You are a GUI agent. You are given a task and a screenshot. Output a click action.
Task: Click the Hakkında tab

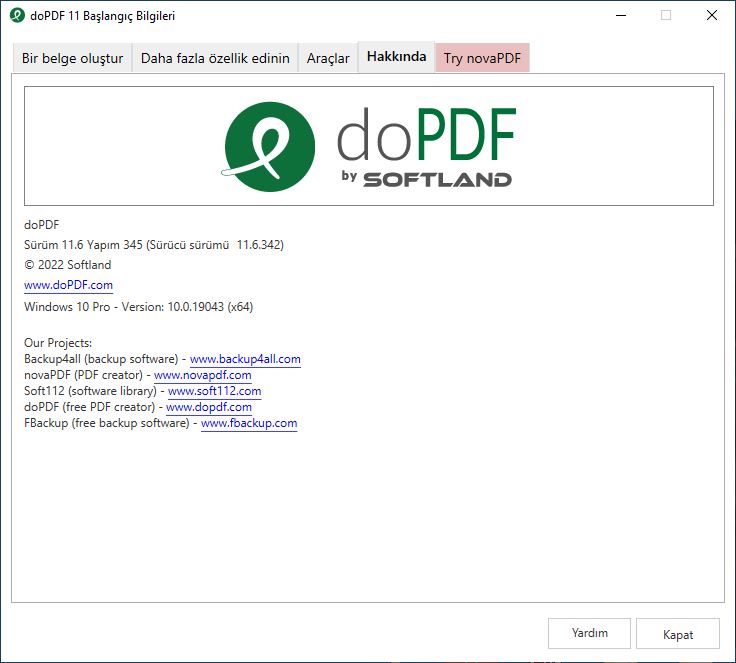click(x=397, y=57)
